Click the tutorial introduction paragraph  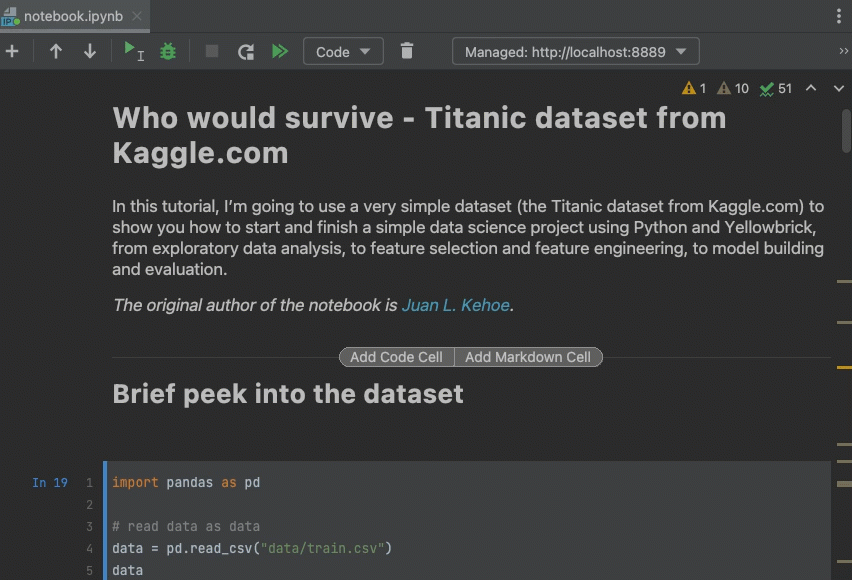coord(468,238)
